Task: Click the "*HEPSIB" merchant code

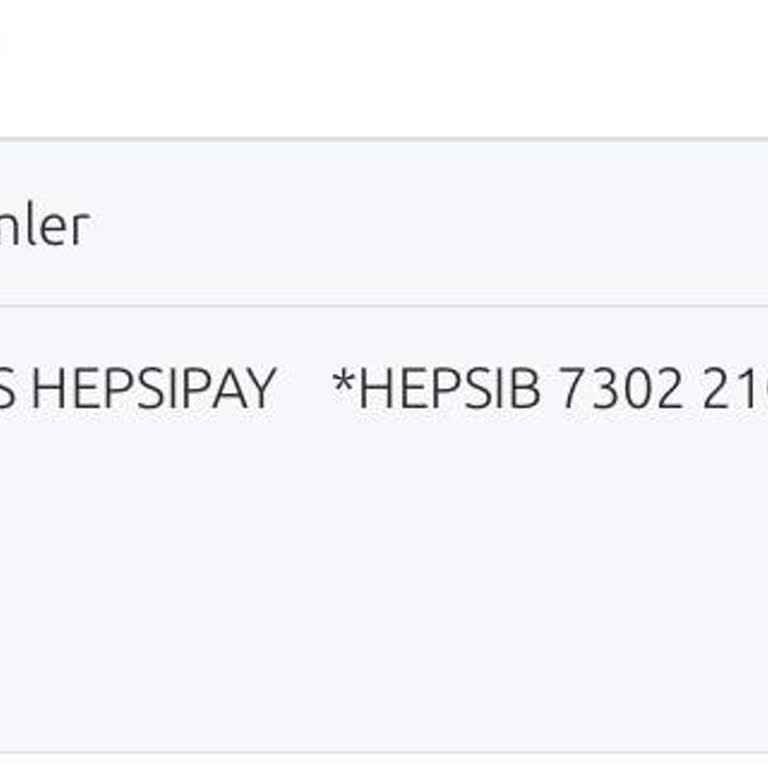Action: tap(436, 389)
